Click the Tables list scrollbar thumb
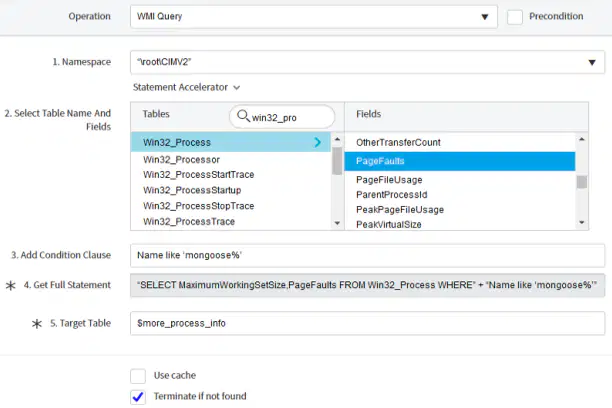Screen dimensions: 612x408 click(x=337, y=161)
